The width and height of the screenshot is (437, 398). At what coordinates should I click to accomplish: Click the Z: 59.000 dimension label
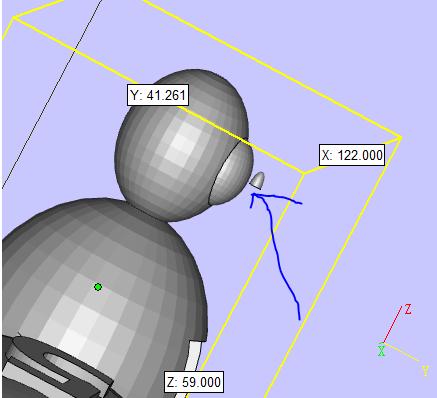194,382
